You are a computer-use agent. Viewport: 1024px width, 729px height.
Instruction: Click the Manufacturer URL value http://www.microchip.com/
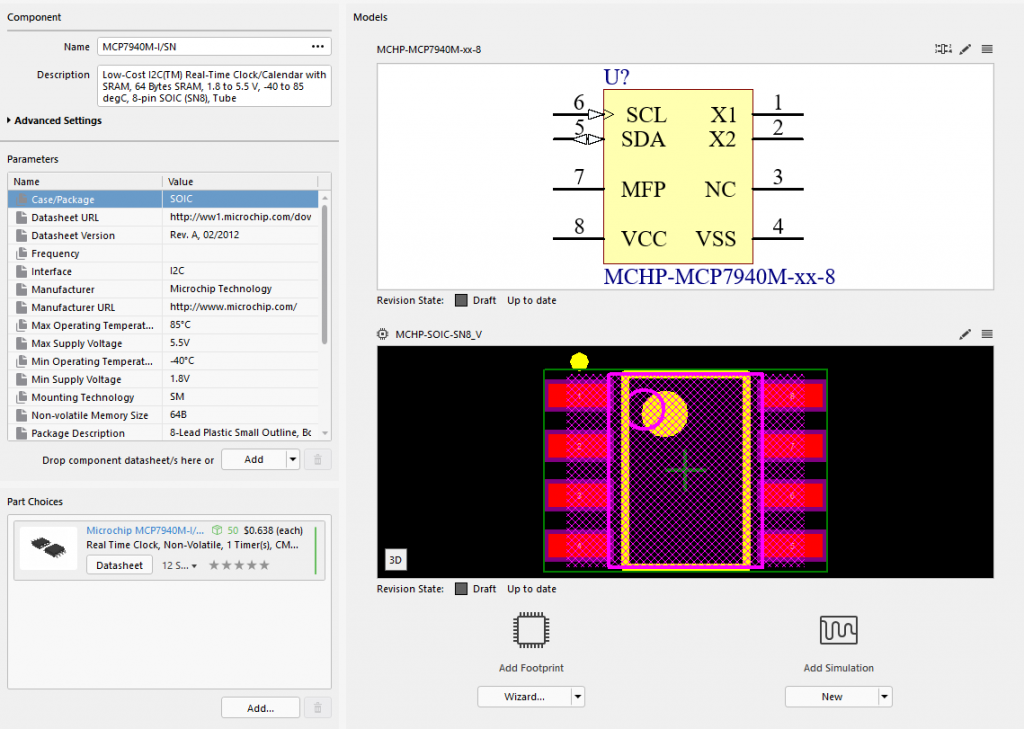point(233,306)
